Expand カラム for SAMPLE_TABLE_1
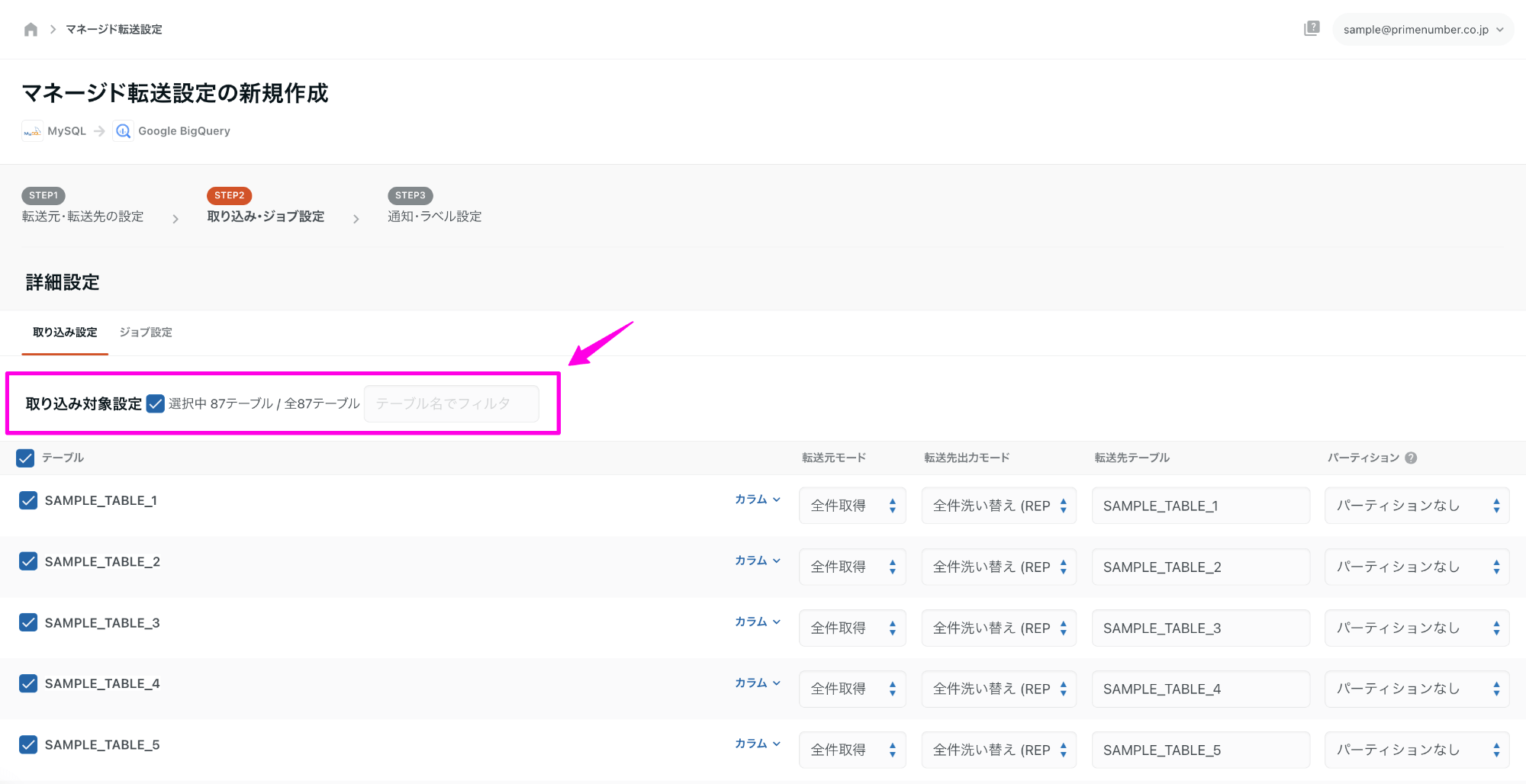The image size is (1526, 784). [758, 500]
